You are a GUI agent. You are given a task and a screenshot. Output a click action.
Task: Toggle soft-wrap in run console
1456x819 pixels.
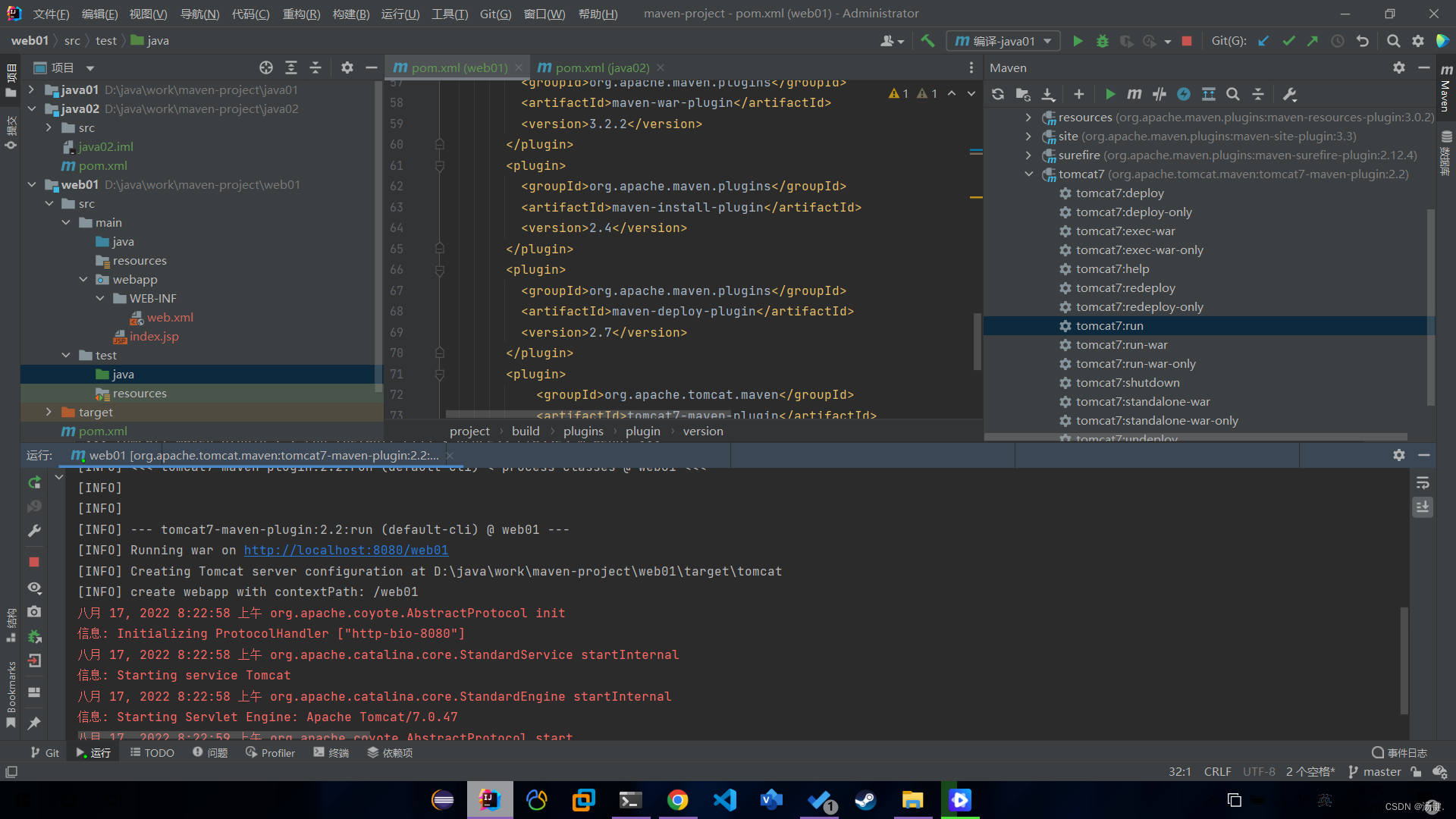tap(1423, 483)
